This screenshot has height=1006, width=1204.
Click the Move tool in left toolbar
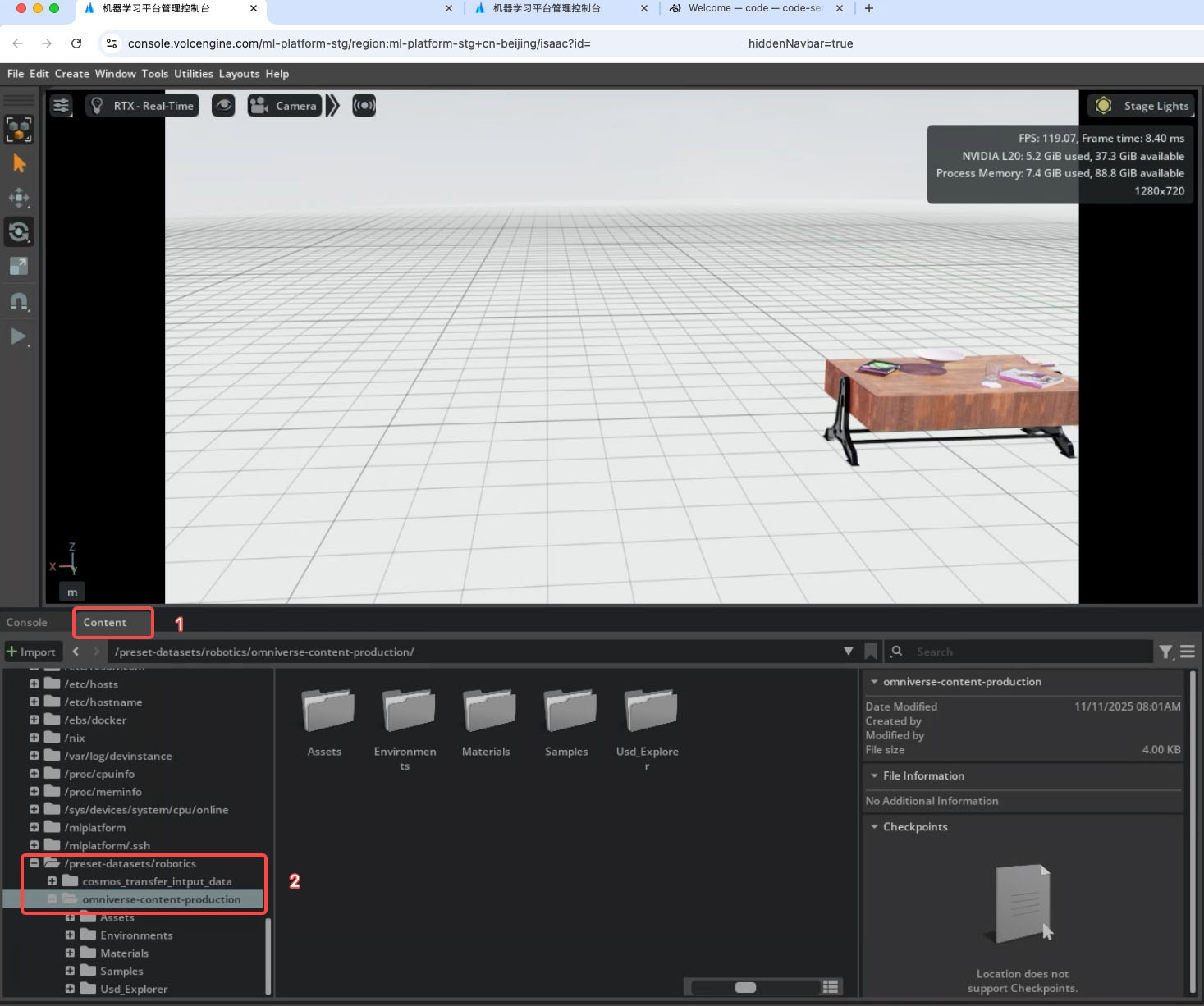pyautogui.click(x=19, y=198)
